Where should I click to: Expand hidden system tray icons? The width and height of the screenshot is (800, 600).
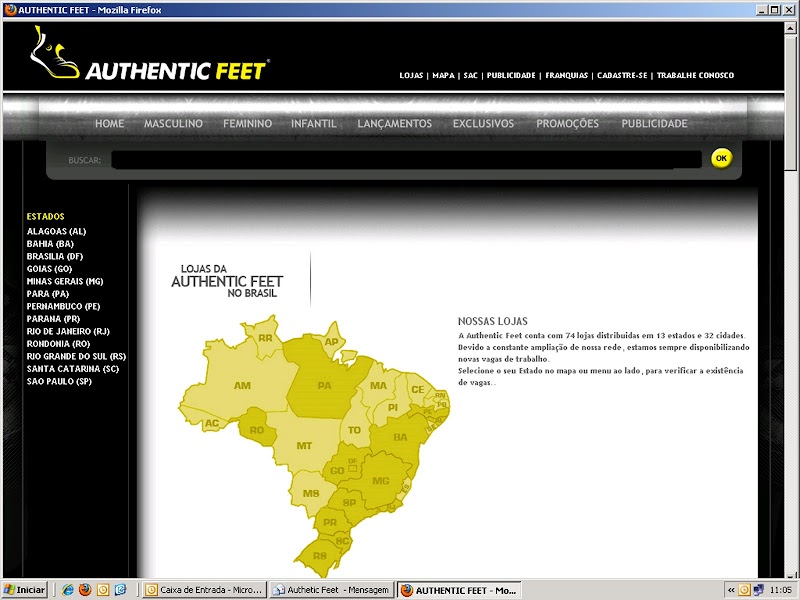[x=731, y=590]
